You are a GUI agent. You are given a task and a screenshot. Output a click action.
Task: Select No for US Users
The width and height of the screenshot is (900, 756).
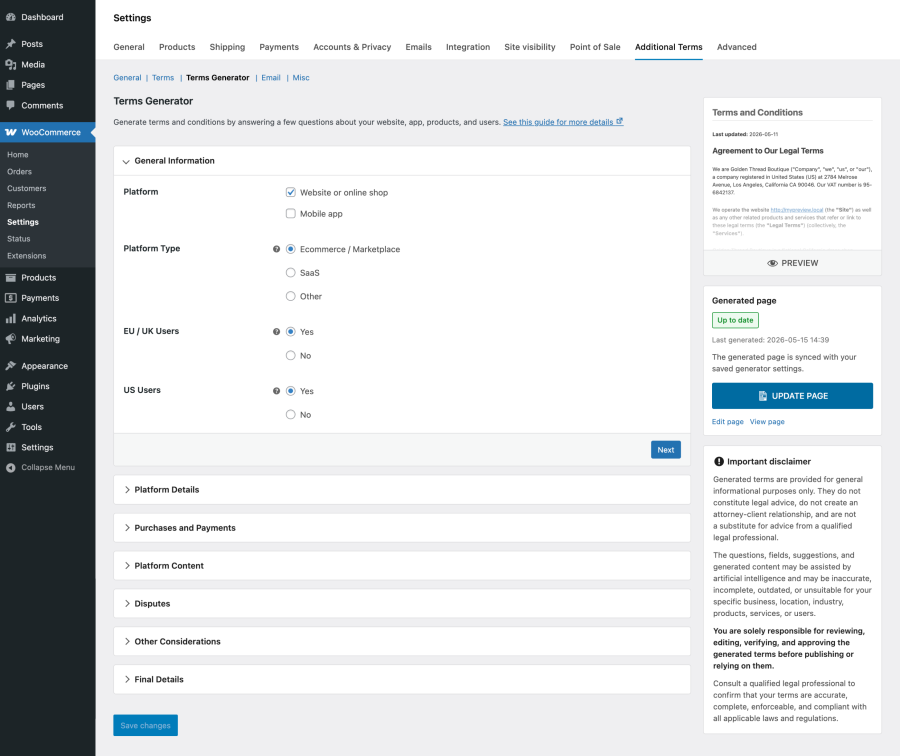coord(290,414)
